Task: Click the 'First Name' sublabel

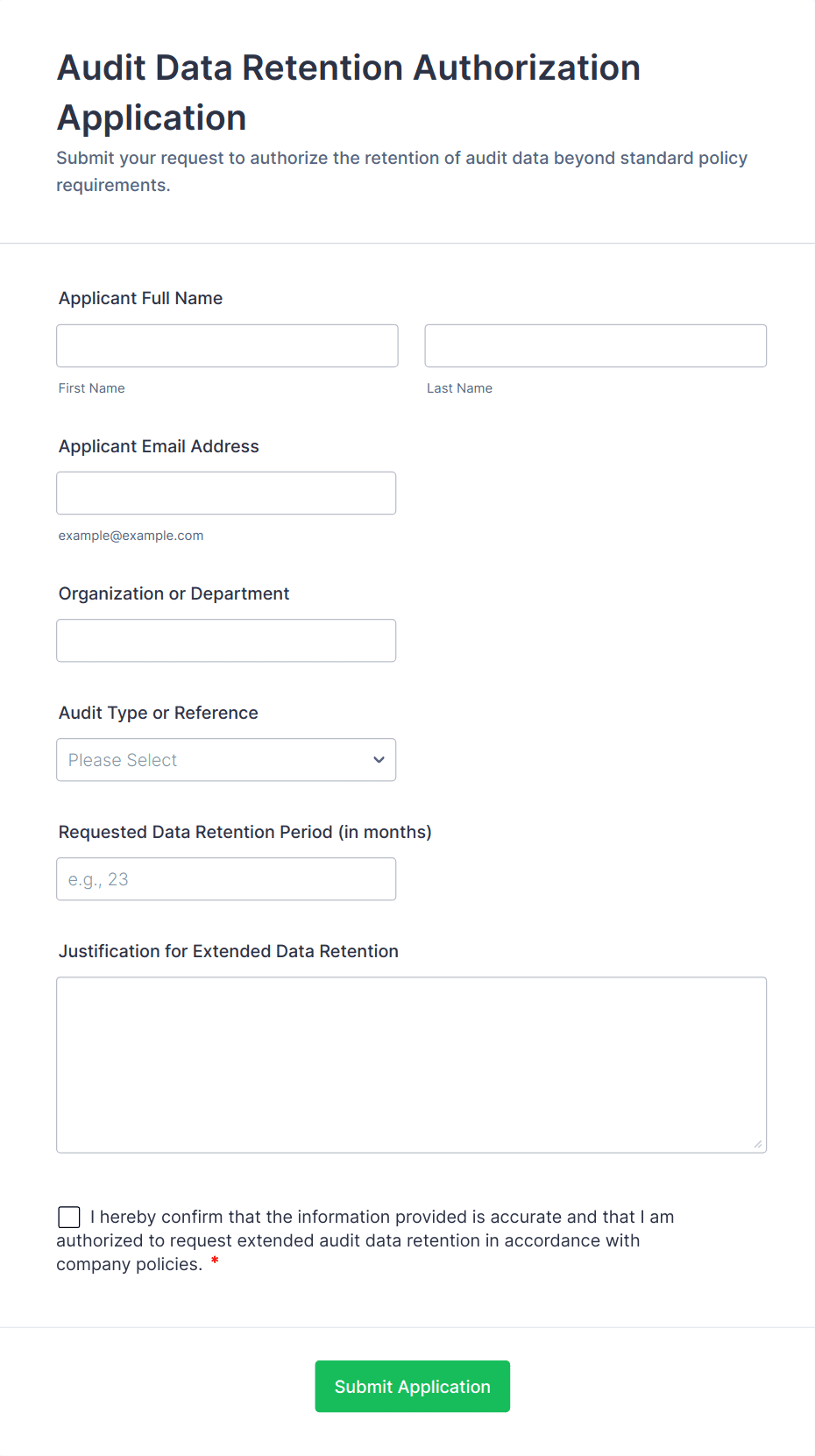Action: [x=92, y=388]
